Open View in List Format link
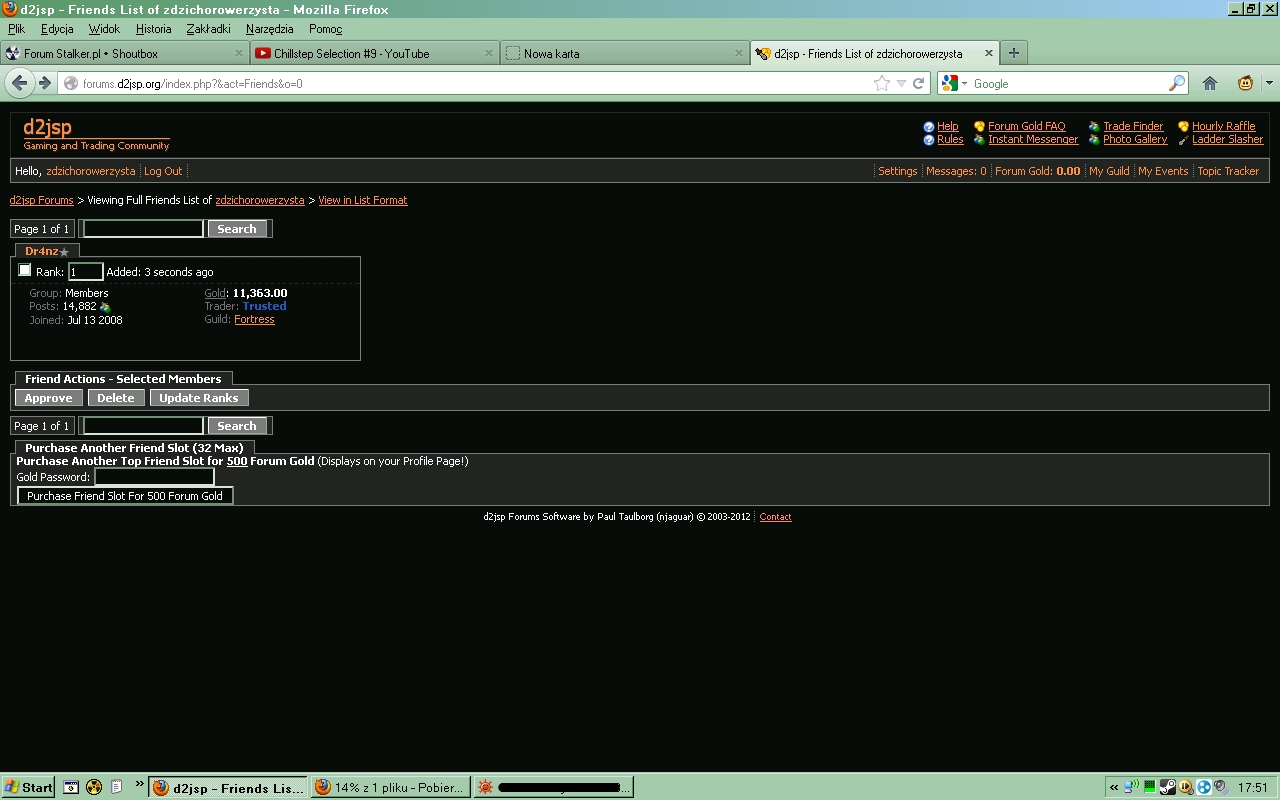Image resolution: width=1280 pixels, height=800 pixels. click(363, 200)
